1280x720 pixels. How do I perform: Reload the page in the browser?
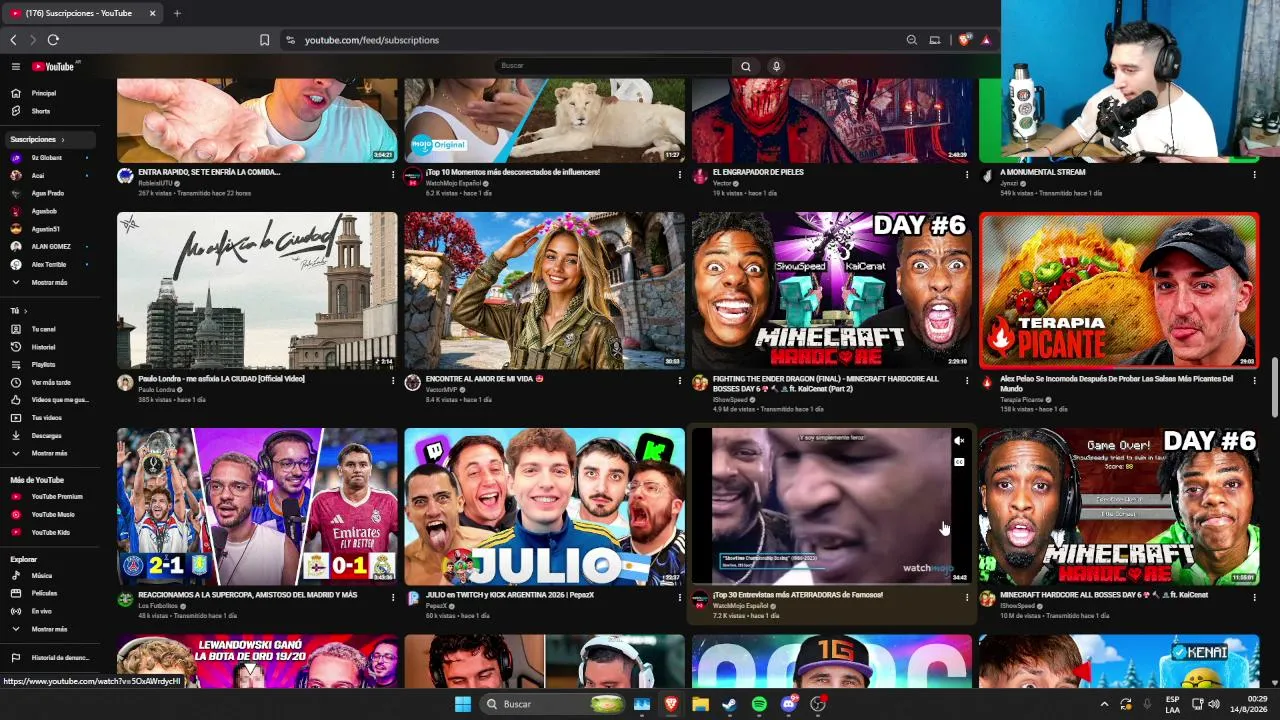tap(53, 40)
